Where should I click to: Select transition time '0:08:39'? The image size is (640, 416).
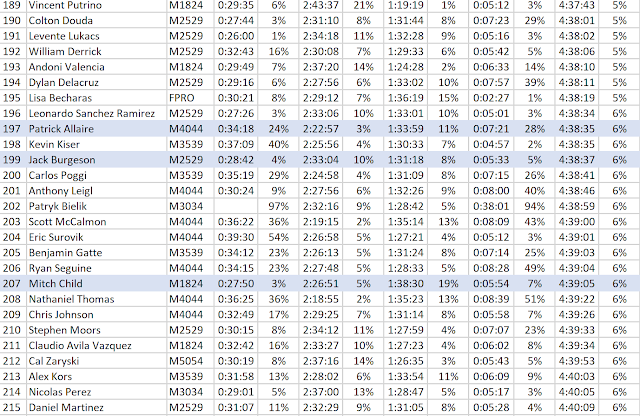pos(491,299)
